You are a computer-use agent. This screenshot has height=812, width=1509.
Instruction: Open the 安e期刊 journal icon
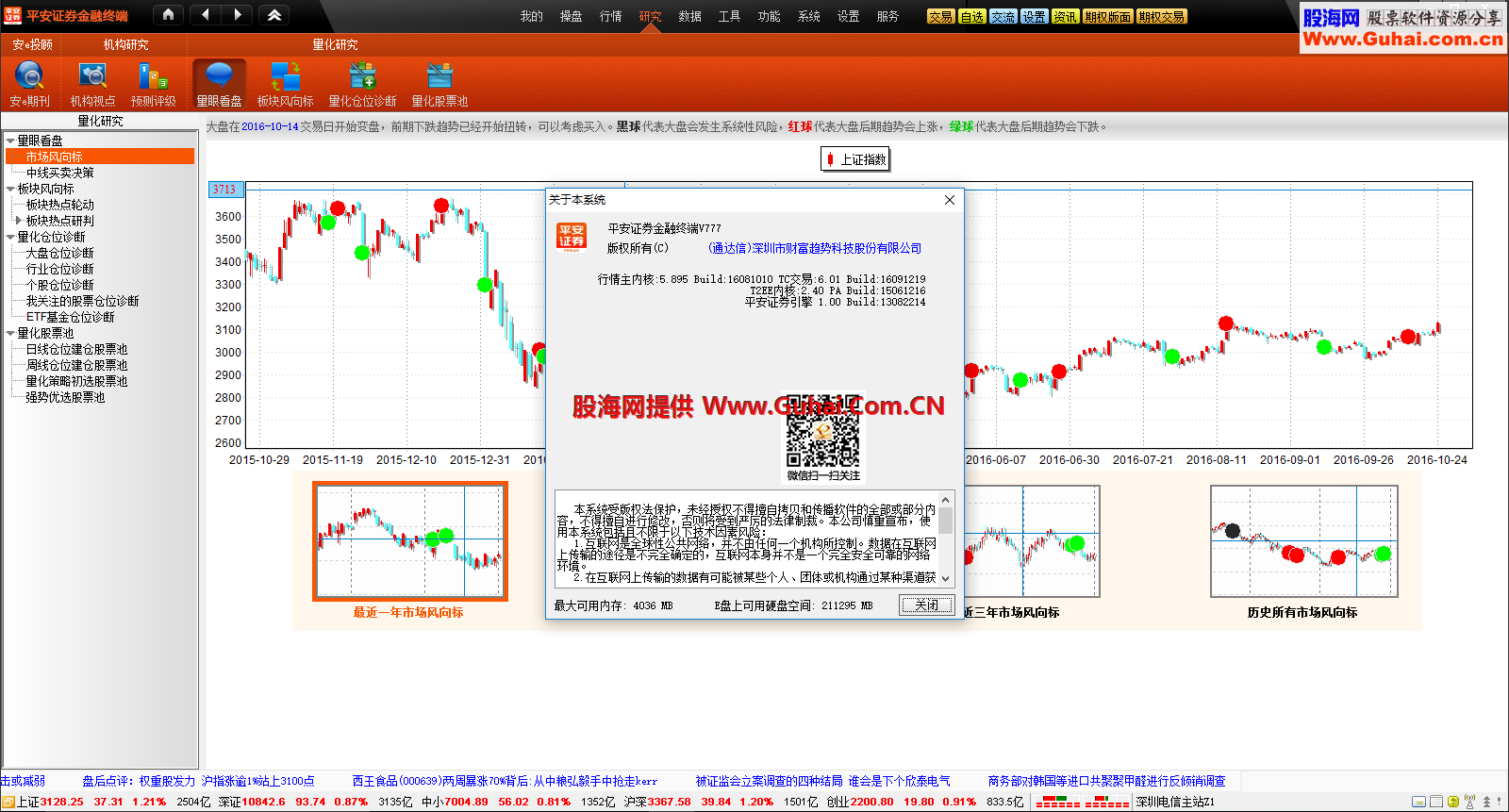point(29,83)
